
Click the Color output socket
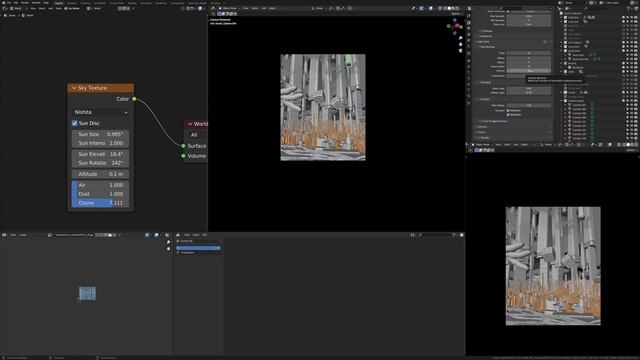point(134,99)
